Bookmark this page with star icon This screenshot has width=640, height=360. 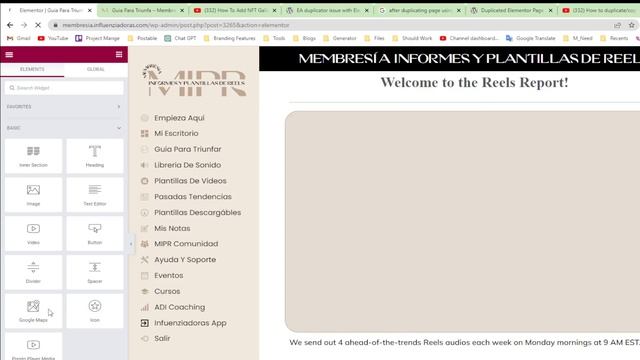631,25
